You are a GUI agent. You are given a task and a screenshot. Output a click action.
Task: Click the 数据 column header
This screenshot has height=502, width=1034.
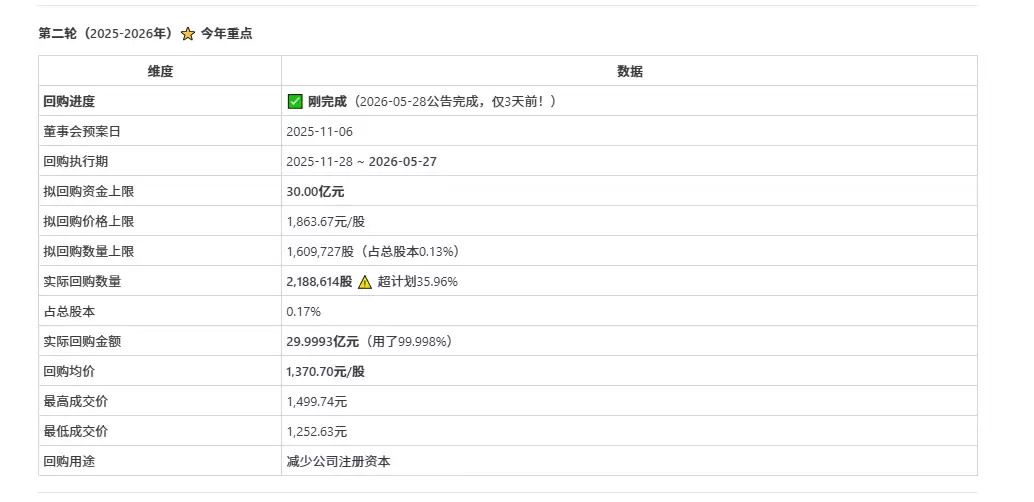coord(630,72)
